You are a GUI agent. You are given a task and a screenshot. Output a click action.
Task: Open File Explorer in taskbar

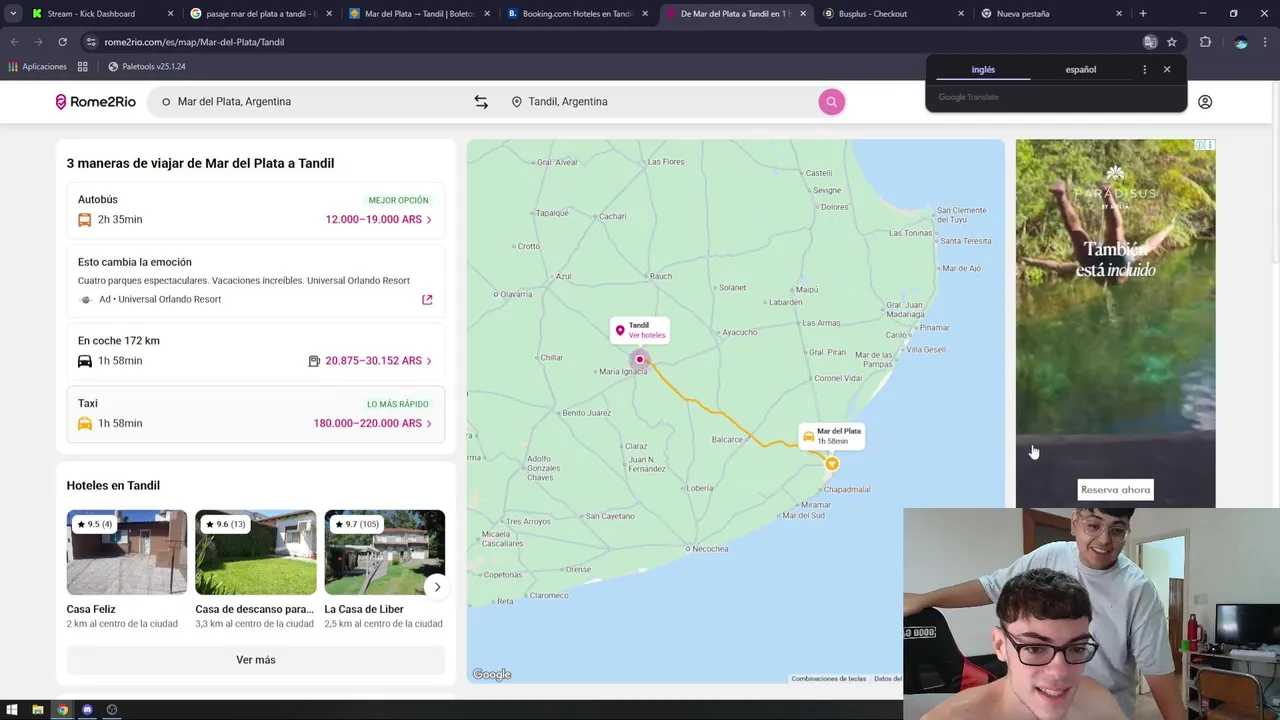37,710
